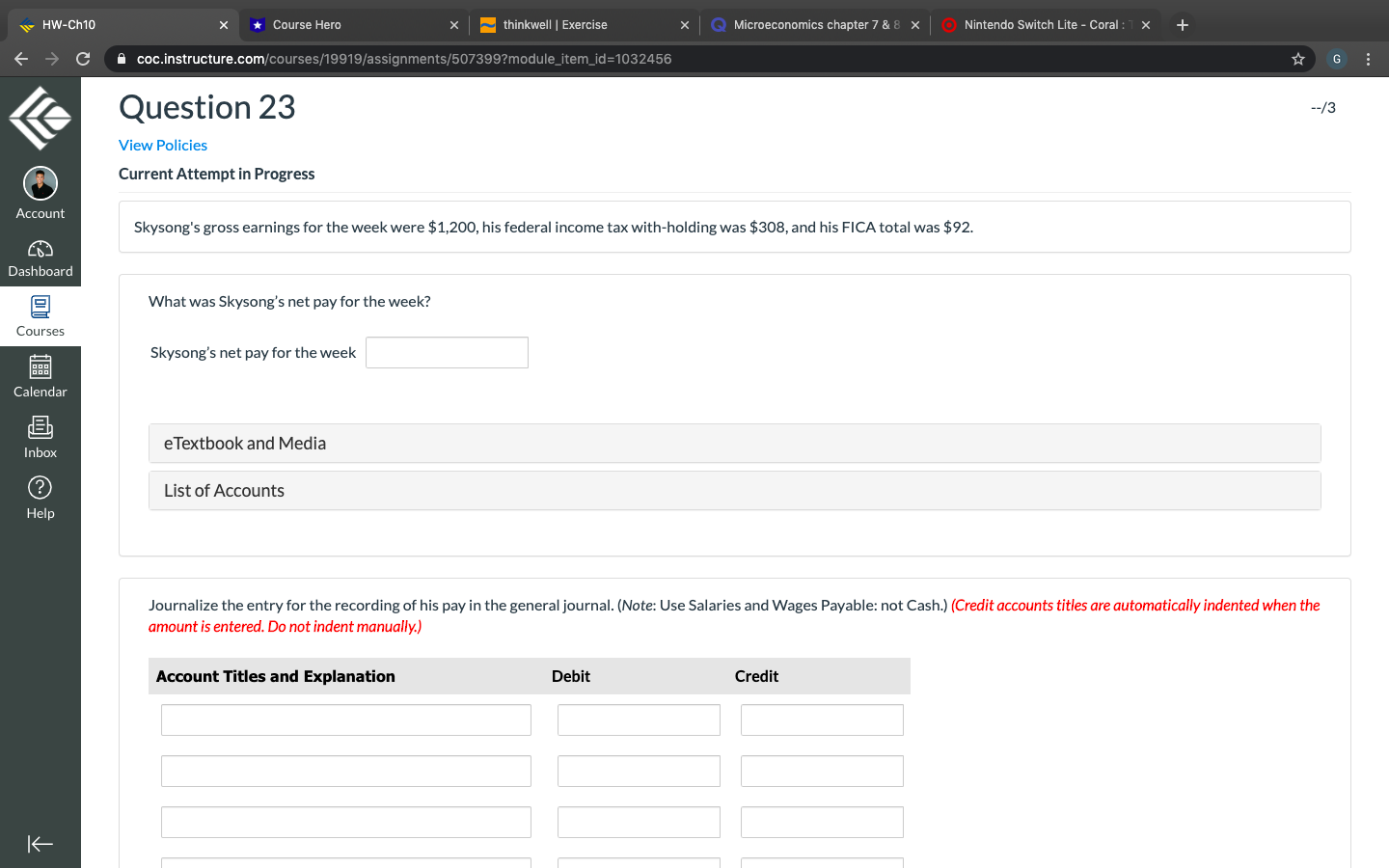Click the browser back arrow
Screen dimensions: 1389x868
coord(21,59)
